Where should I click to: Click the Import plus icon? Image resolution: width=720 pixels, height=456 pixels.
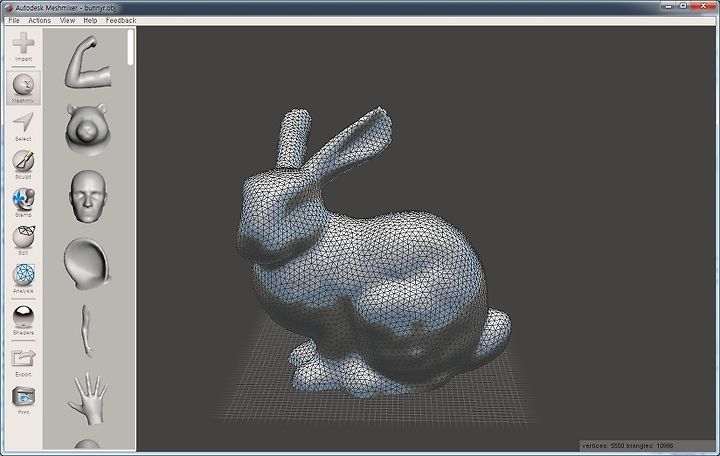click(x=23, y=43)
